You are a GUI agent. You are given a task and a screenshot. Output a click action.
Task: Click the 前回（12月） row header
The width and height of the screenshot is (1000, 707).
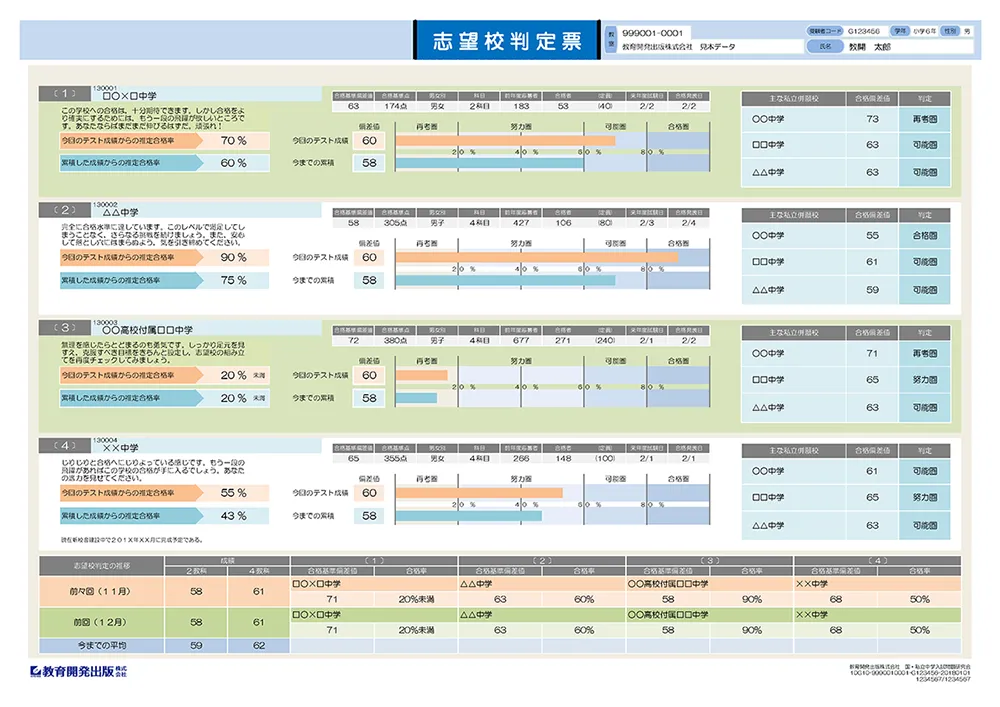pyautogui.click(x=97, y=622)
